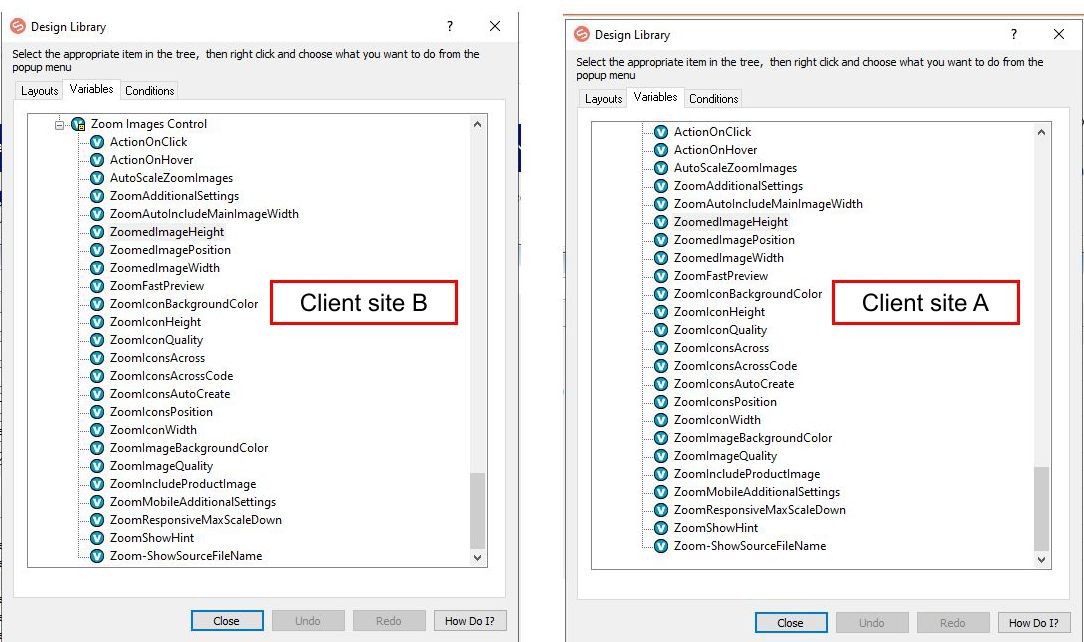Click the ZoomIconsAutoCreate icon in right dialog
The height and width of the screenshot is (642, 1084).
tap(661, 384)
